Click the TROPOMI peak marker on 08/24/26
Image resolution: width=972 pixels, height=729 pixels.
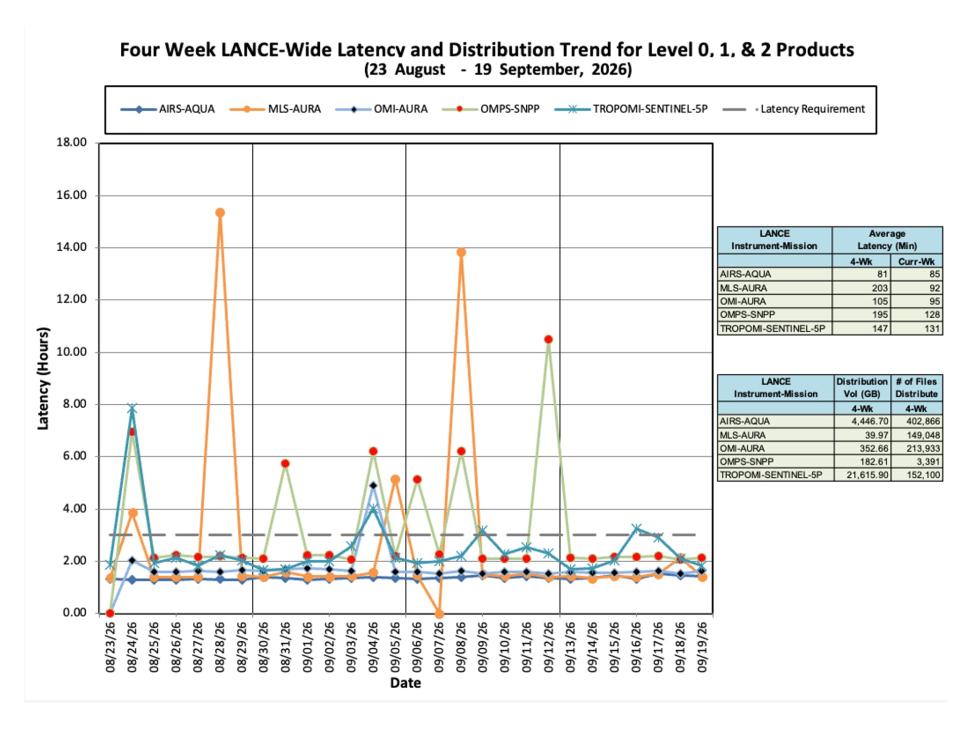click(x=131, y=409)
